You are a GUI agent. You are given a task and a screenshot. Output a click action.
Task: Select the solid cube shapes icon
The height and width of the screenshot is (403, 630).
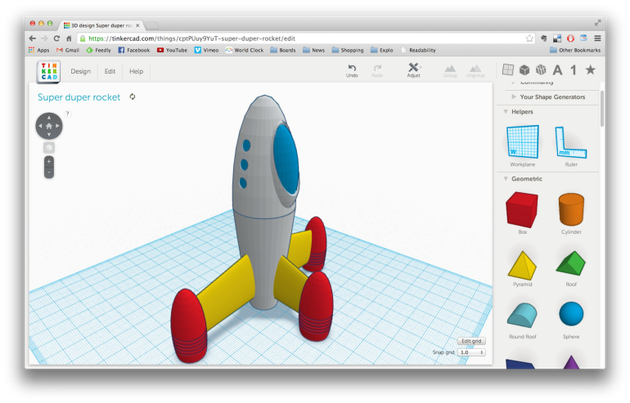pos(524,70)
